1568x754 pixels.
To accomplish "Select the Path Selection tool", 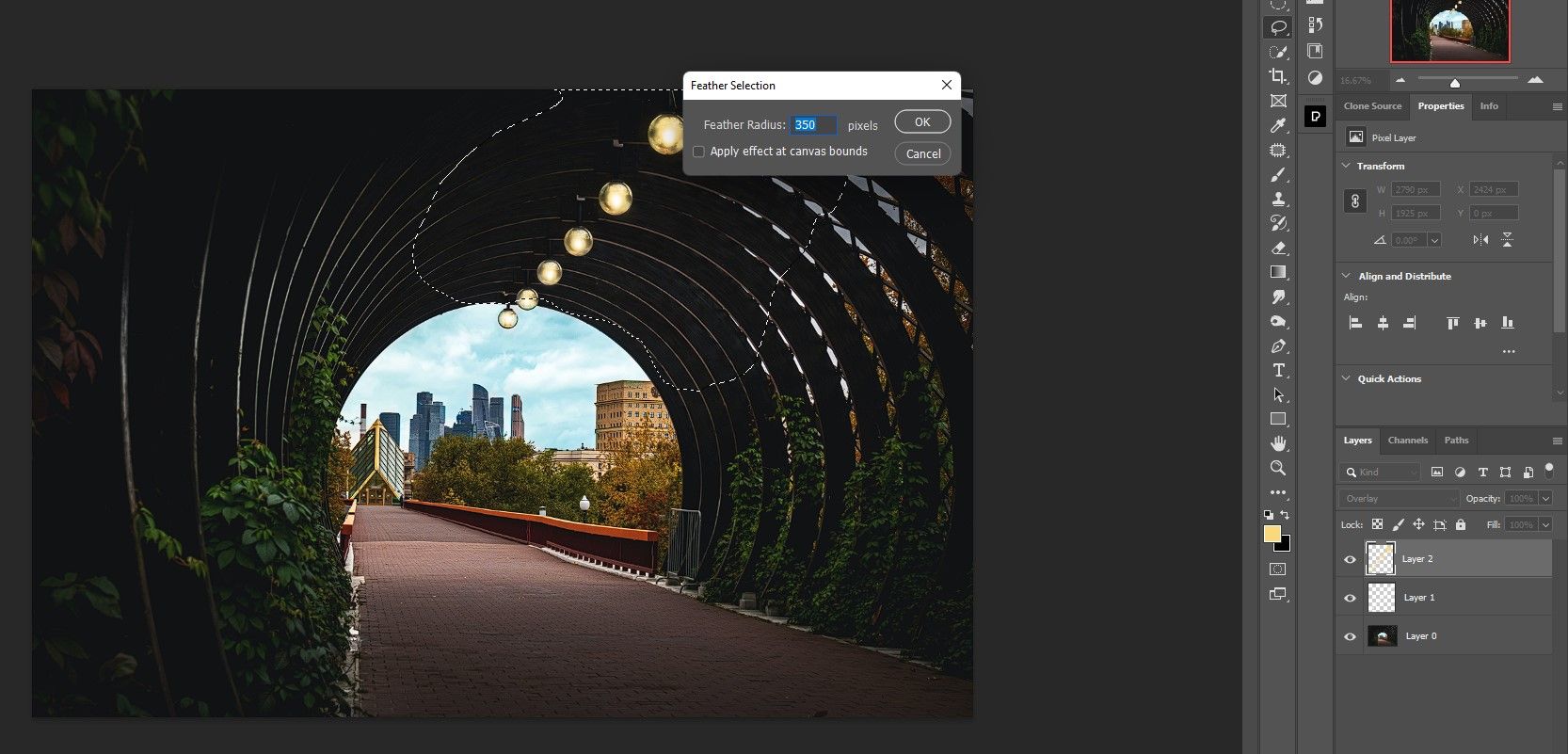I will (1278, 394).
